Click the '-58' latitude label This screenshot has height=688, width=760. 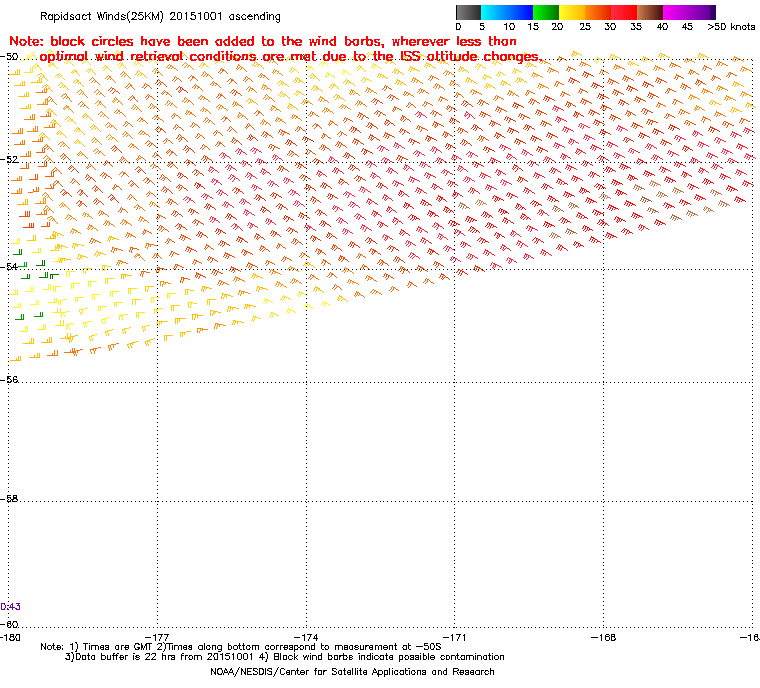(x=9, y=498)
